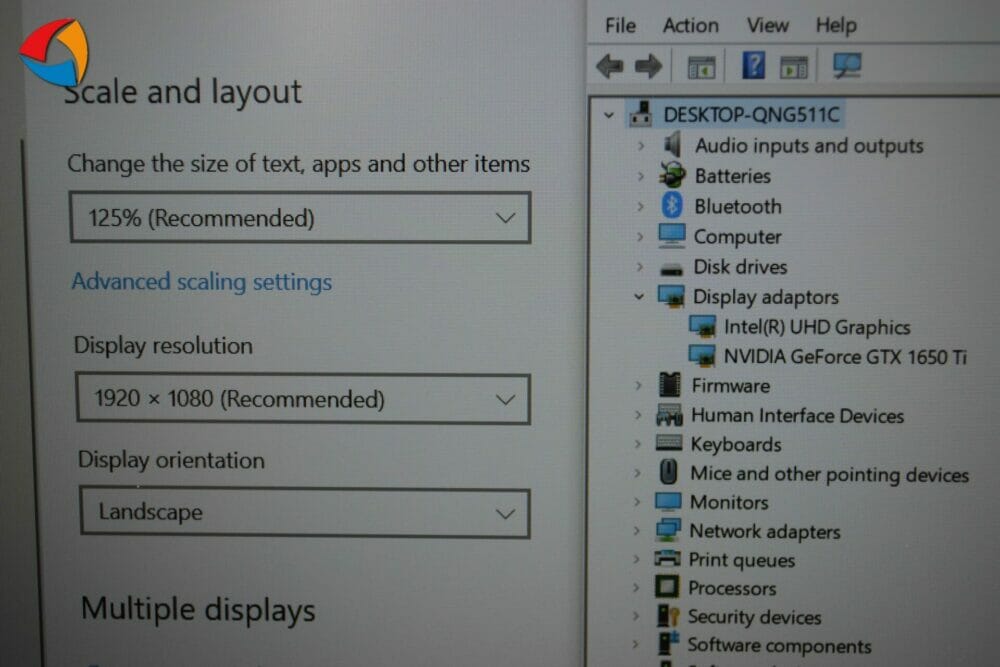Image resolution: width=1000 pixels, height=667 pixels.
Task: Click the Processors category icon
Action: [667, 587]
